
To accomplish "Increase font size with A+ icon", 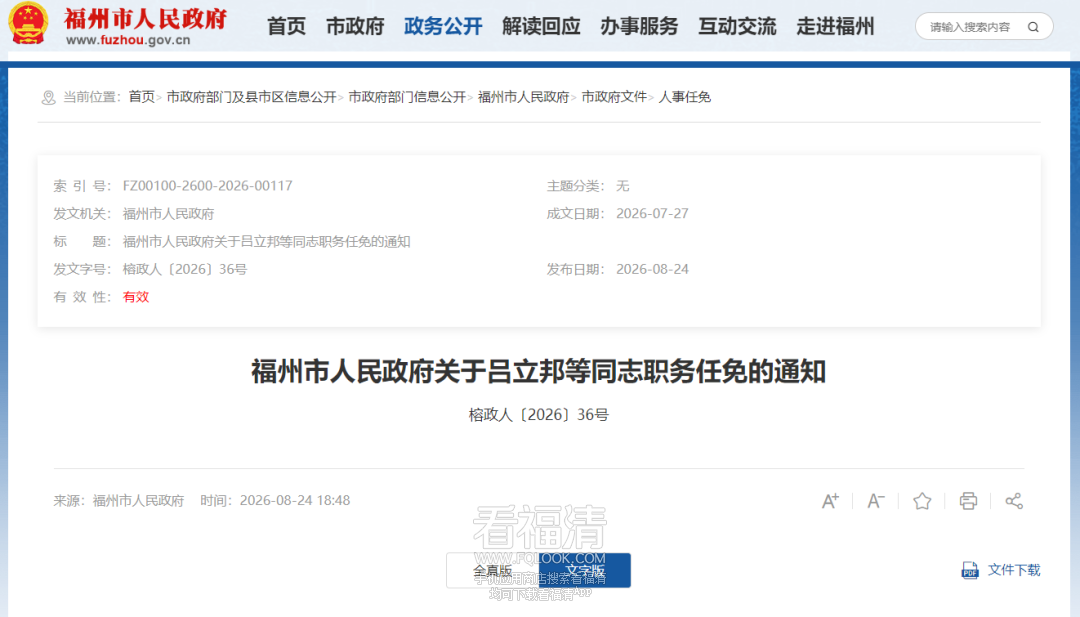I will [830, 501].
